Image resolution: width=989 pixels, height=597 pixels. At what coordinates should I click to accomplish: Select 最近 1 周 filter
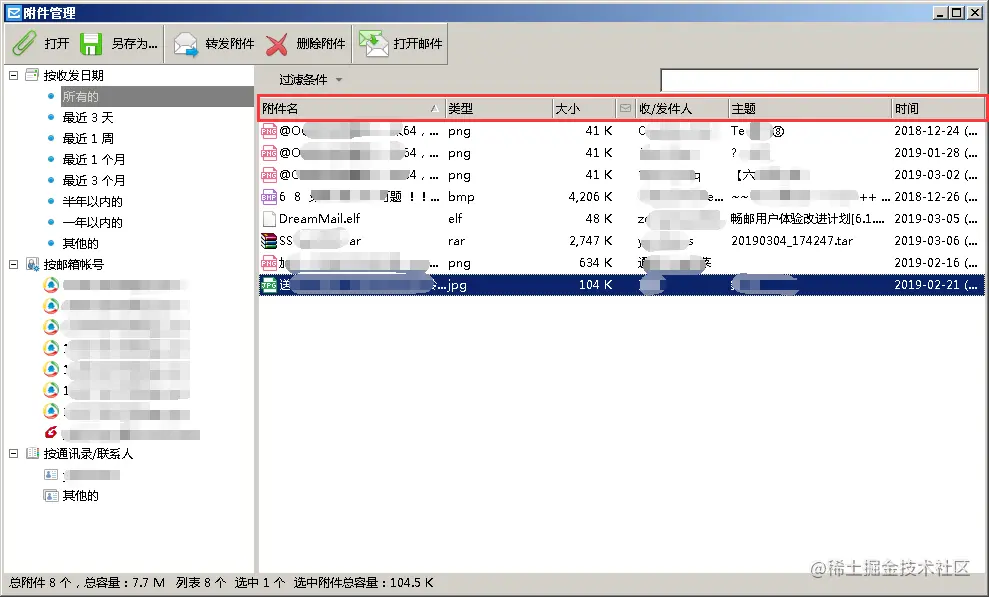point(88,138)
